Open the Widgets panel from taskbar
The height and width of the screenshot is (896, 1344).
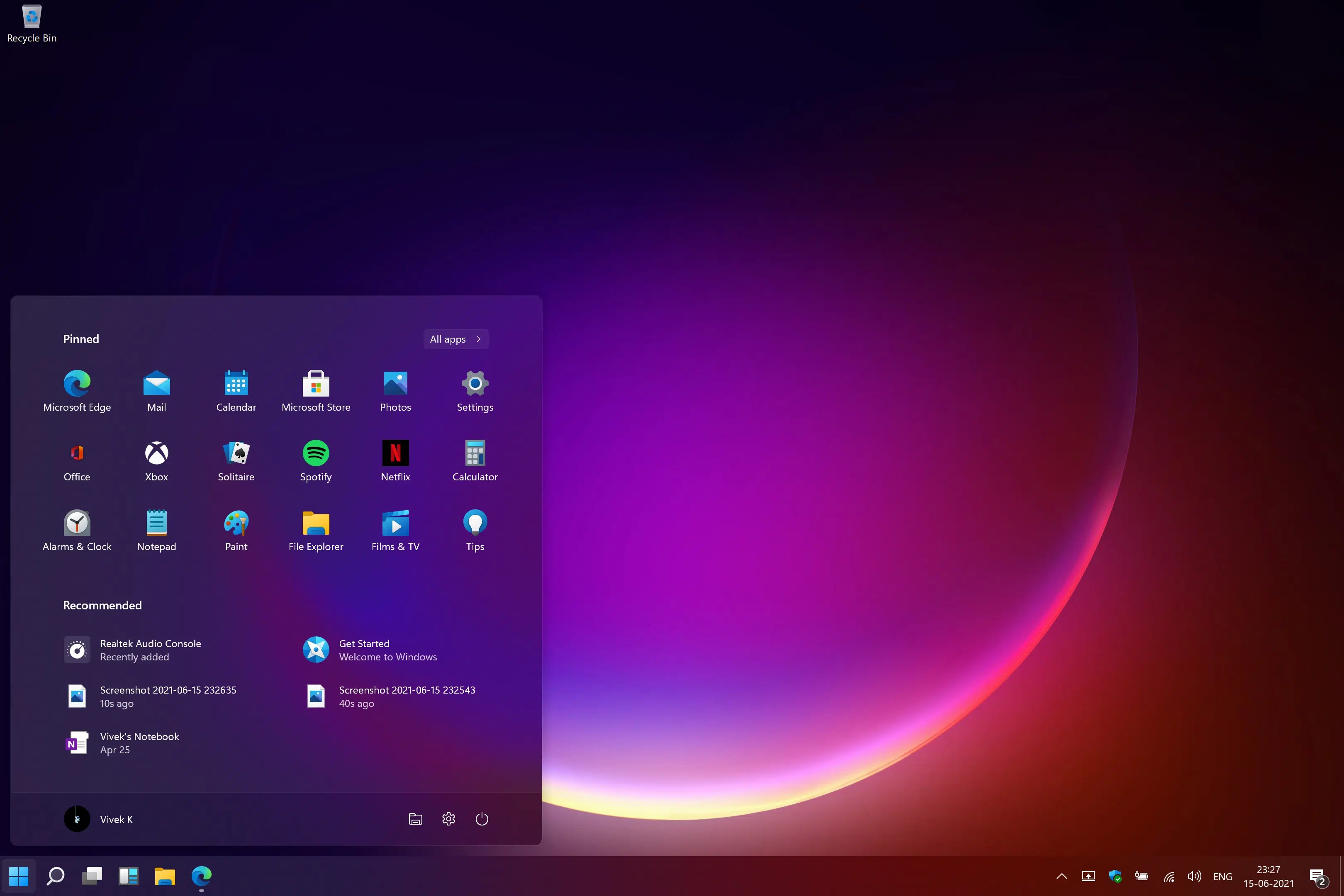pyautogui.click(x=129, y=875)
